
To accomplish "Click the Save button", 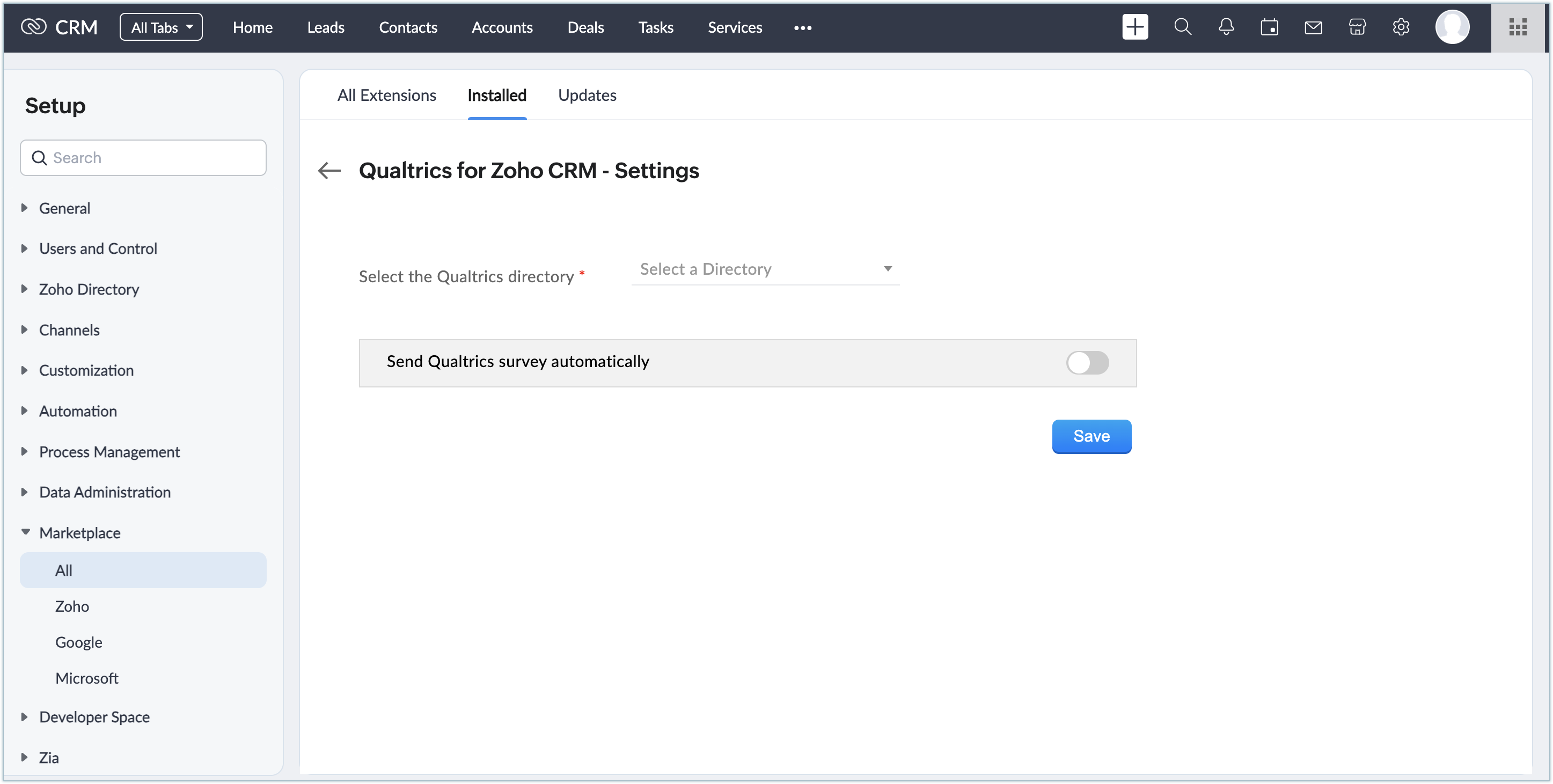I will [x=1091, y=436].
